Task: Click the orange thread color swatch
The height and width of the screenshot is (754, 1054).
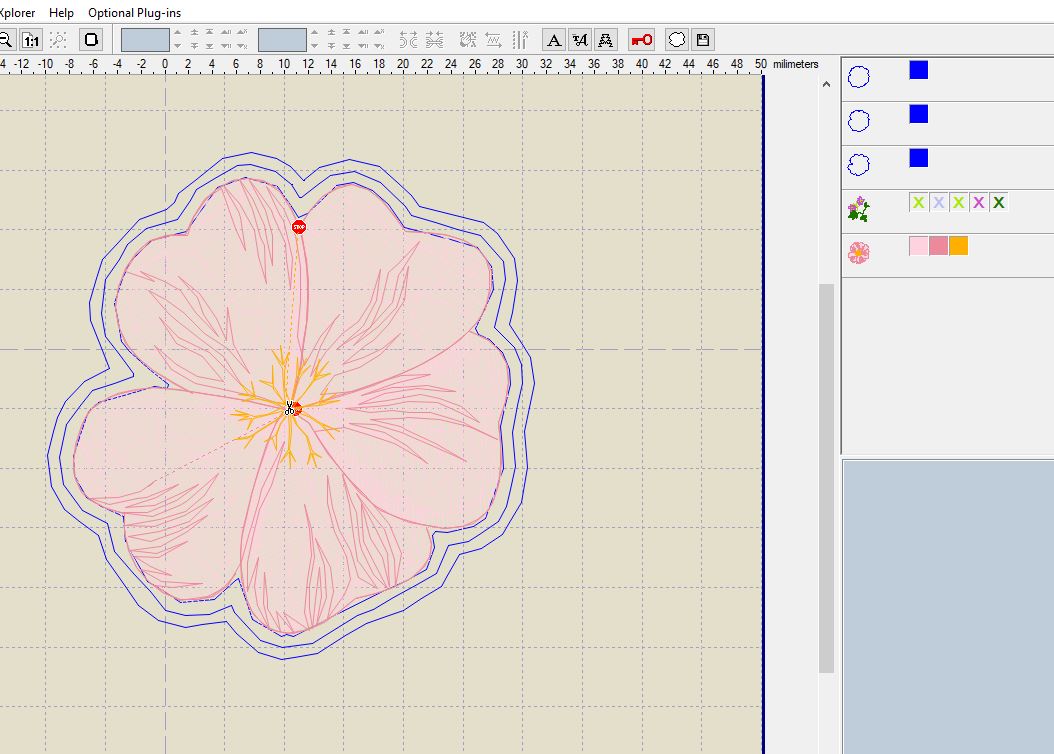Action: coord(958,246)
